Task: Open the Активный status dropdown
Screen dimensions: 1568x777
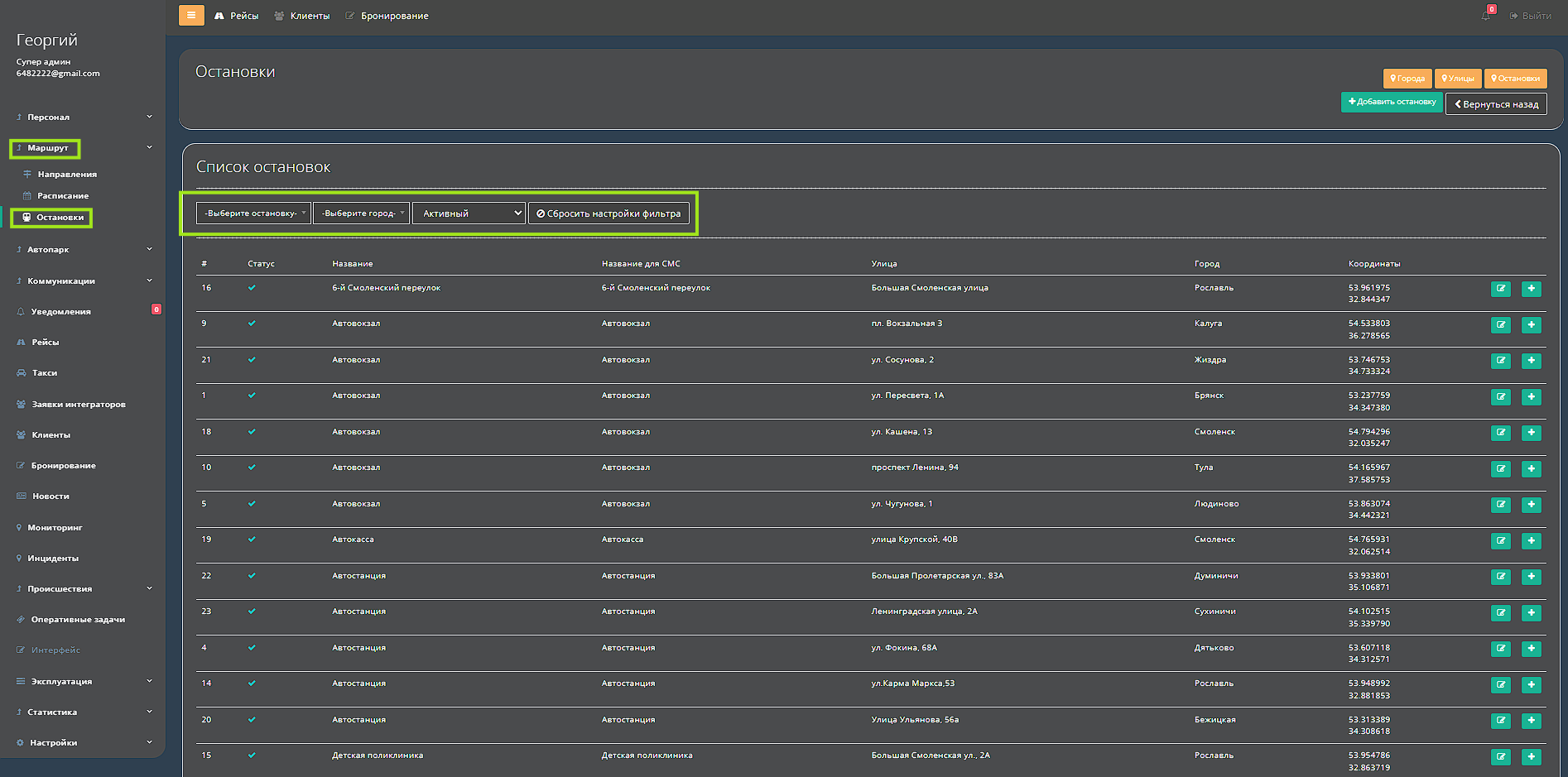Action: coord(469,213)
